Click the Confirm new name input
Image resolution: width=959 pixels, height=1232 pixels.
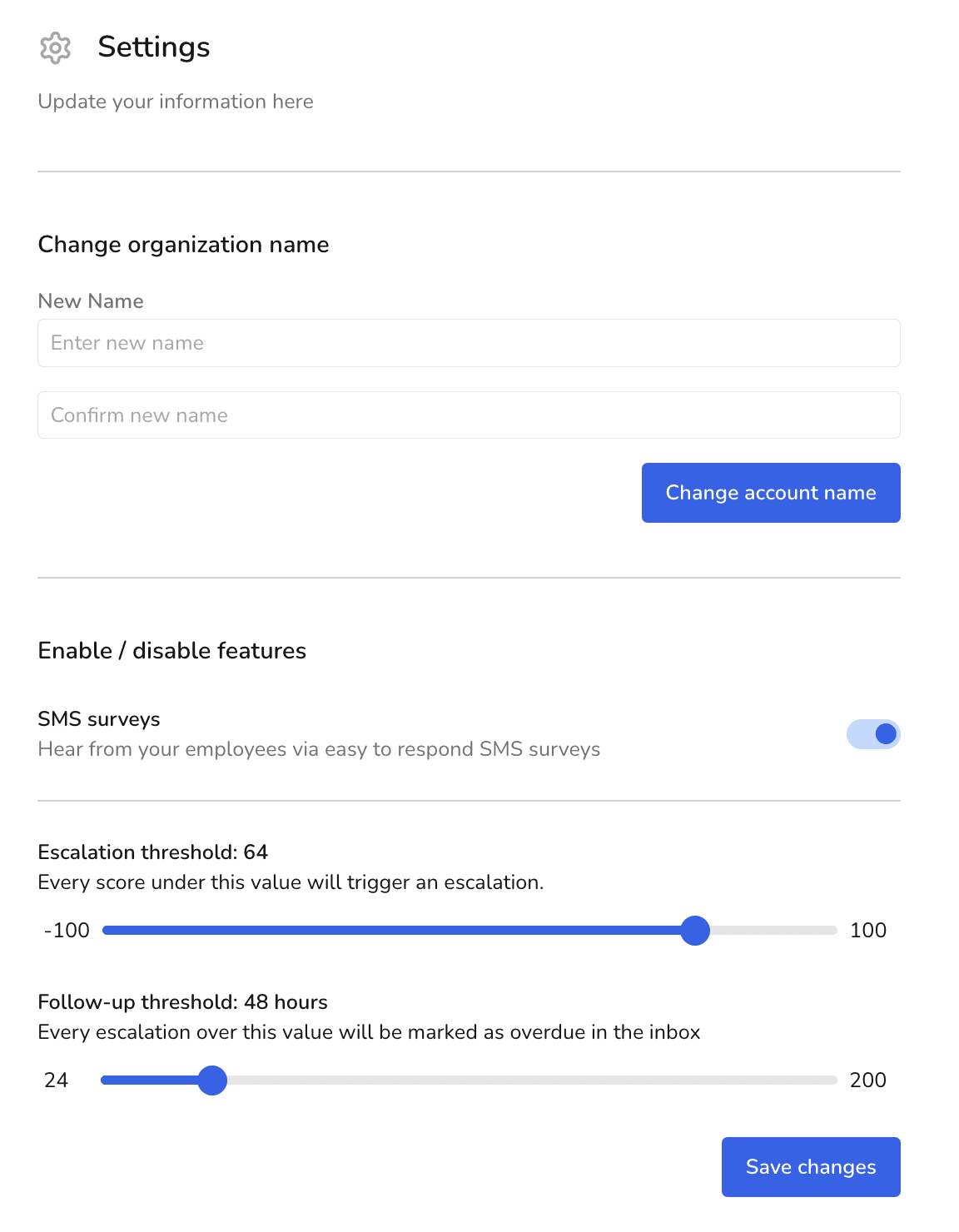tap(469, 415)
